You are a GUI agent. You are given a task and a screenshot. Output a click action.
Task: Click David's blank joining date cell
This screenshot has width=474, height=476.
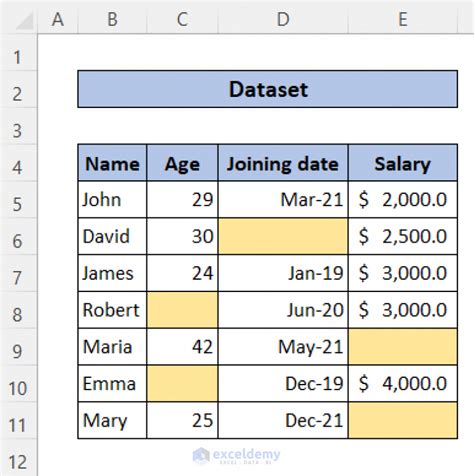coord(283,236)
